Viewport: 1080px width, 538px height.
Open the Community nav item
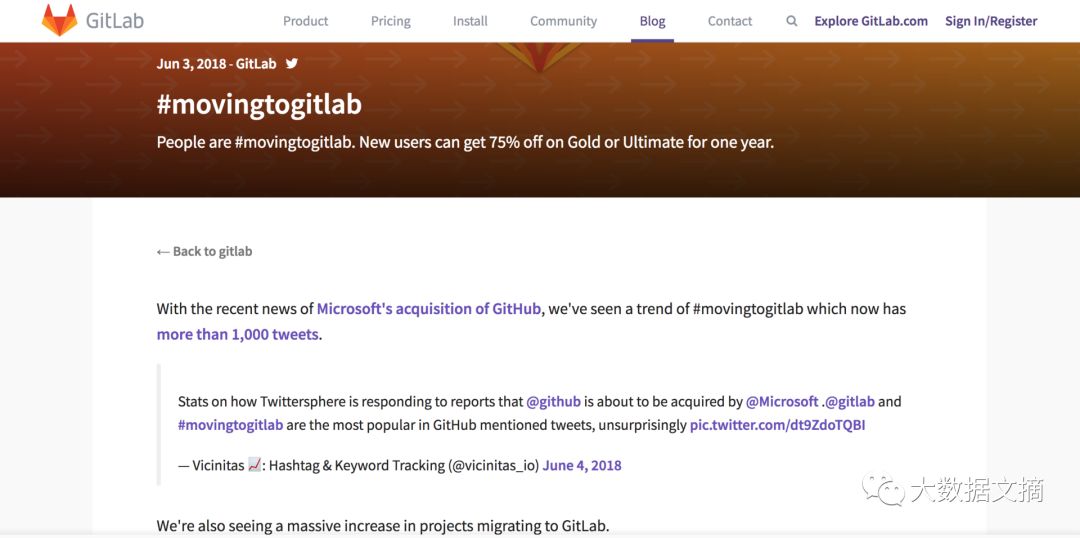click(563, 21)
